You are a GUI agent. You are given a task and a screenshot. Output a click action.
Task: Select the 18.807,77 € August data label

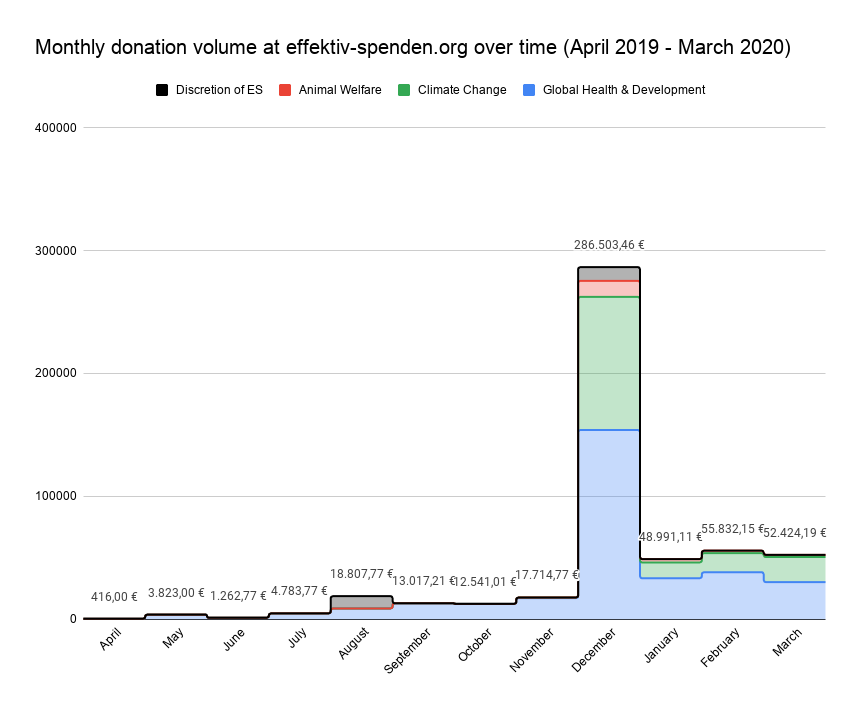362,574
